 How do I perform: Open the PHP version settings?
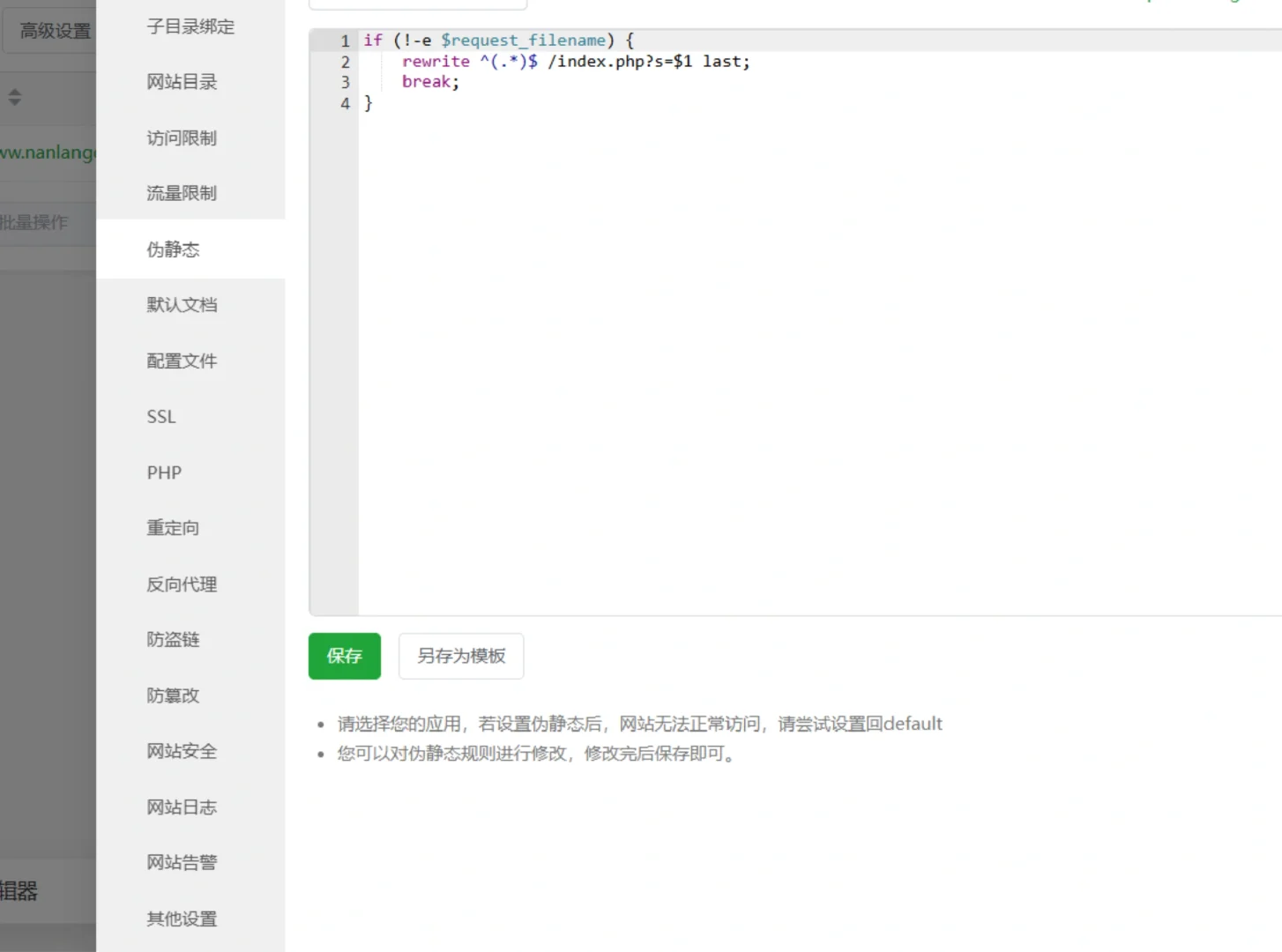(x=164, y=472)
